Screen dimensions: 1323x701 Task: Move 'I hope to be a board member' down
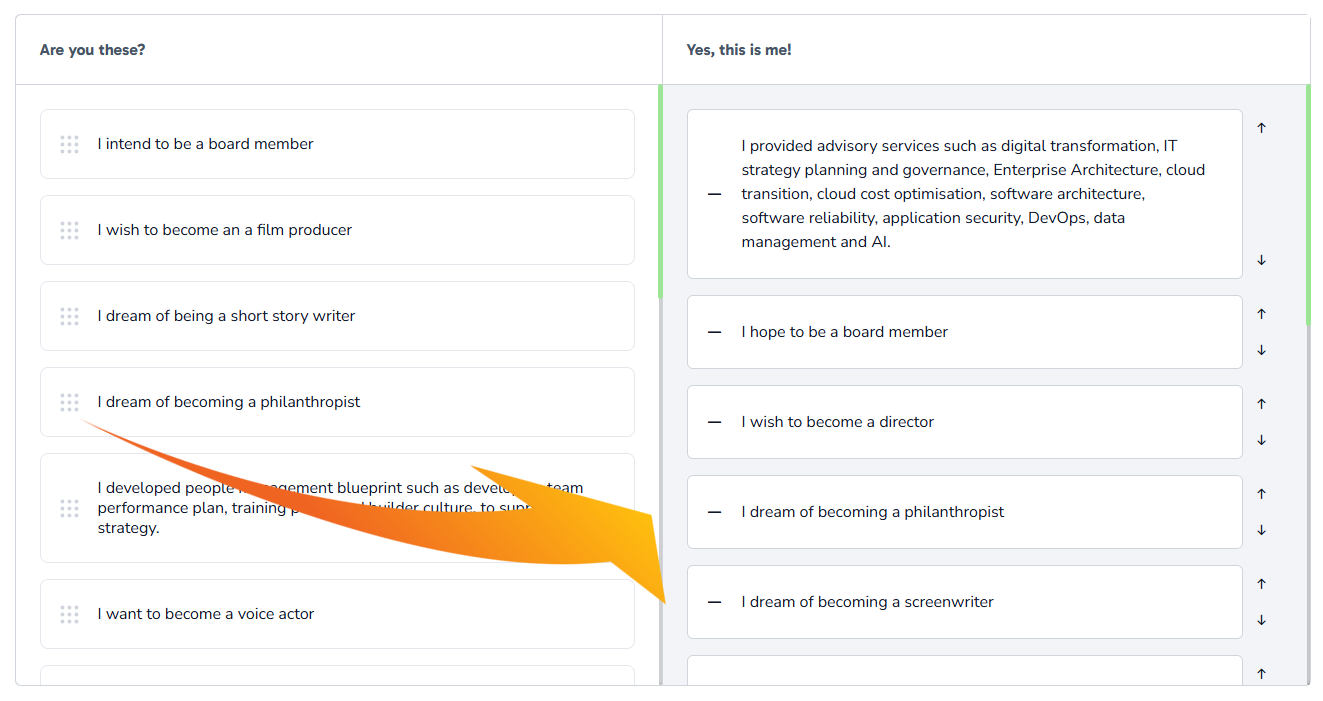[x=1261, y=350]
